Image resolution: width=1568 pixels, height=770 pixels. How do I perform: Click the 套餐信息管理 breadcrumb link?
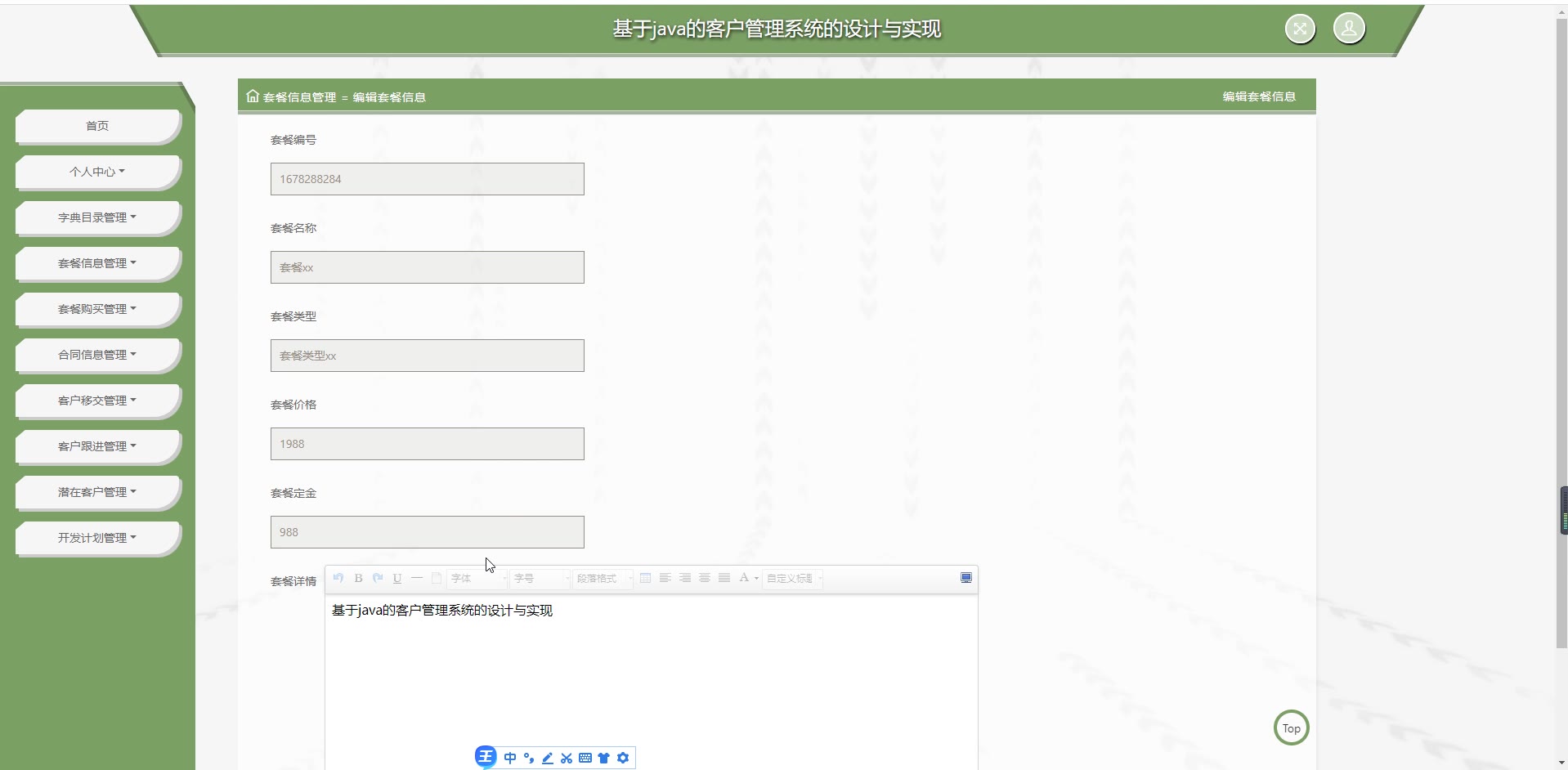tap(299, 97)
